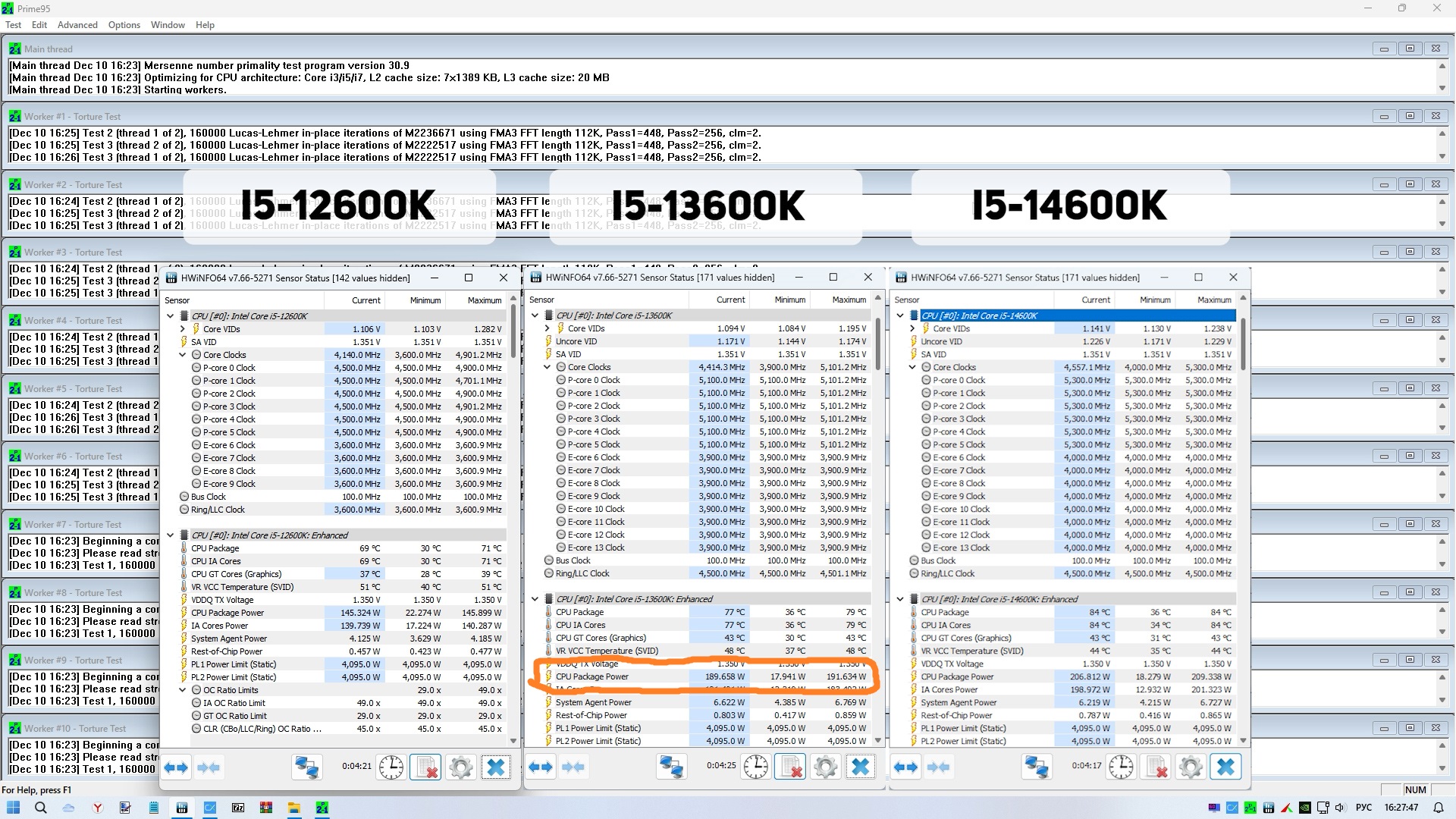The width and height of the screenshot is (1456, 819).
Task: Open the Advanced menu
Action: tap(77, 25)
